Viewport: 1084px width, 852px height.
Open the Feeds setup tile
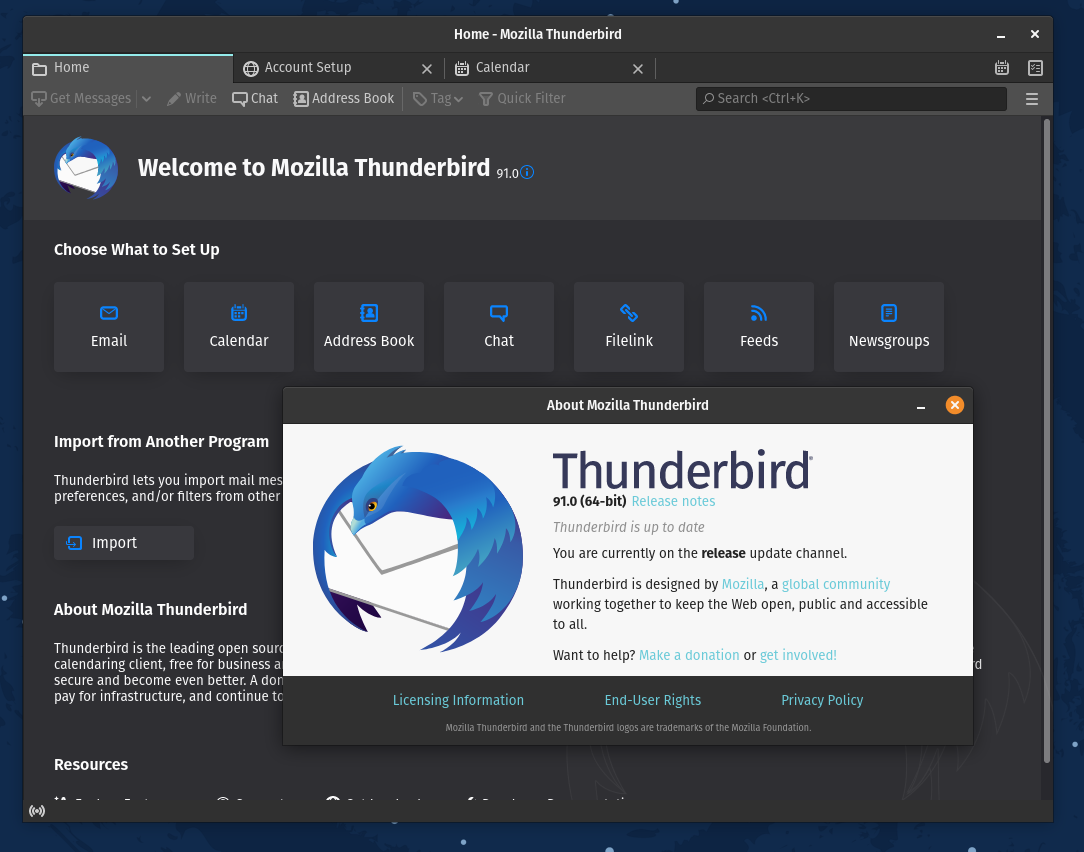pos(759,327)
